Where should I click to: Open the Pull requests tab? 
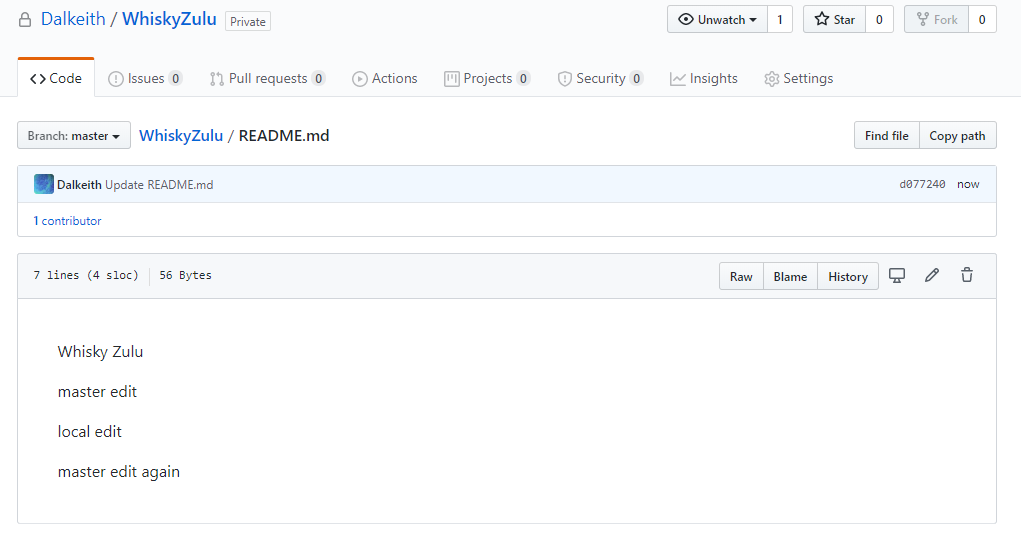[x=267, y=78]
